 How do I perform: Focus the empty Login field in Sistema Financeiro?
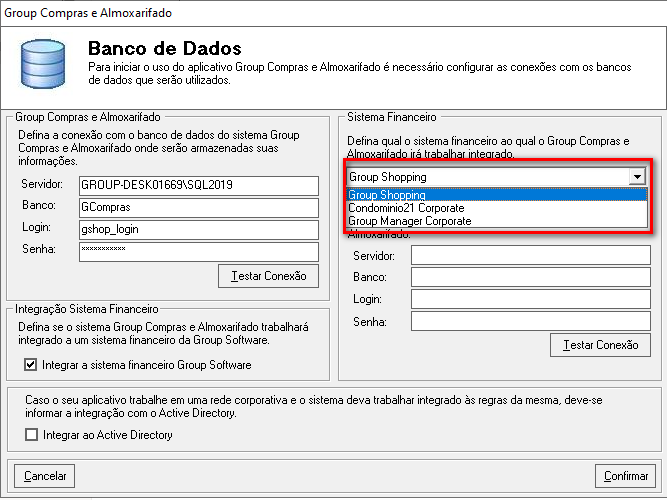pyautogui.click(x=531, y=299)
